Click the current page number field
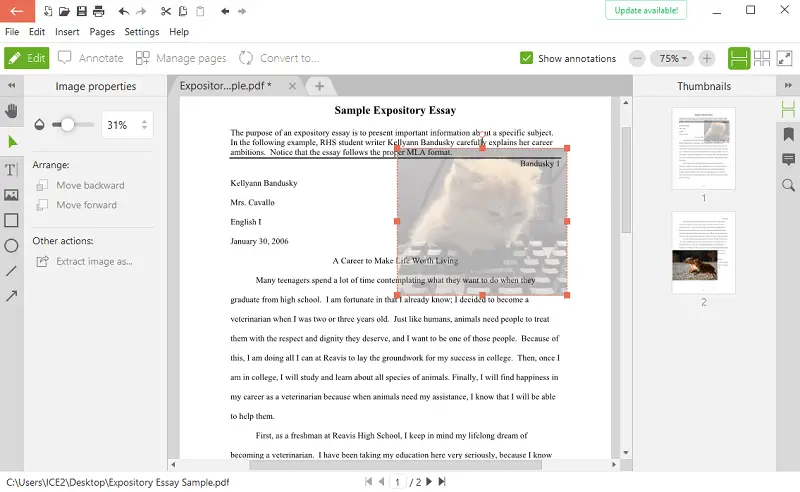The image size is (800, 492). click(397, 482)
